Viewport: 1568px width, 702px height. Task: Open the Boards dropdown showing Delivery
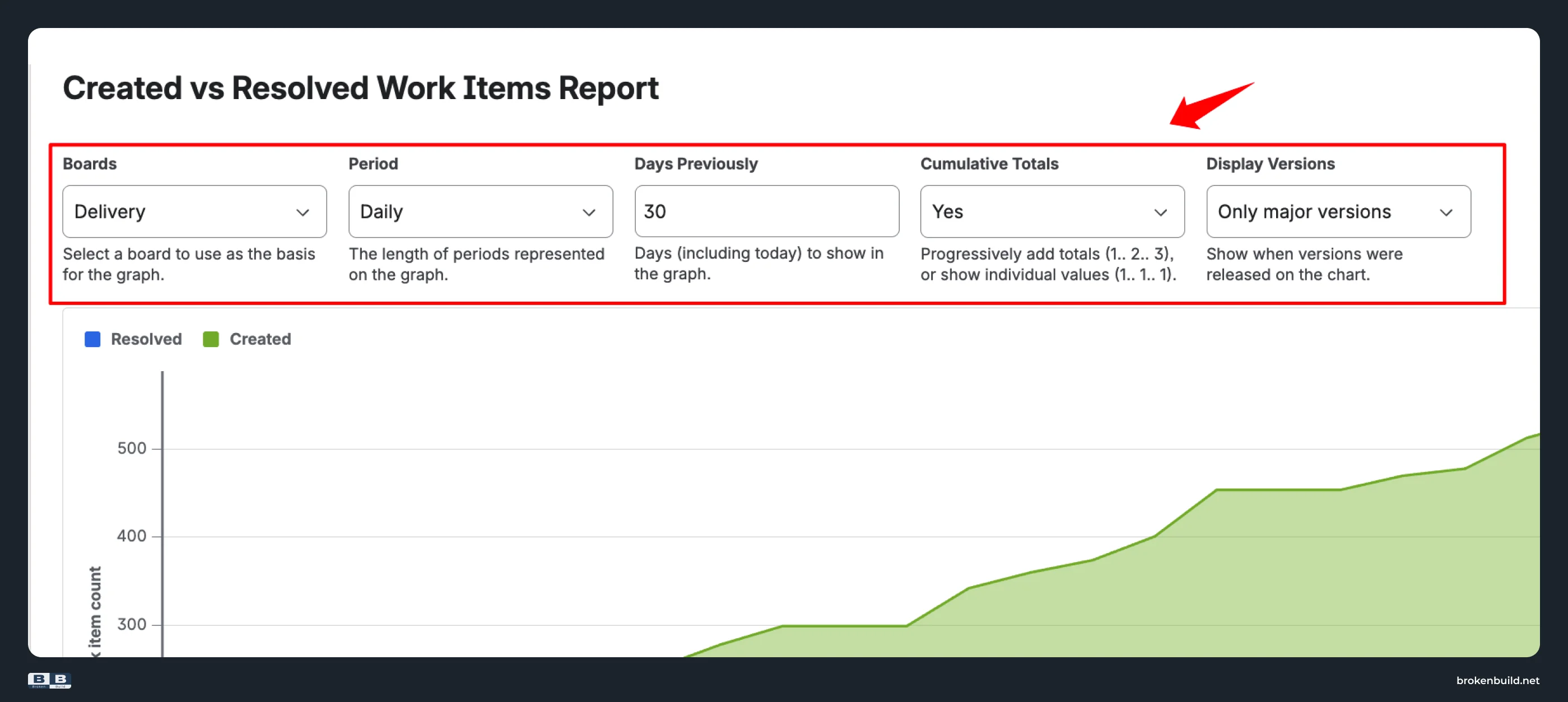tap(194, 211)
